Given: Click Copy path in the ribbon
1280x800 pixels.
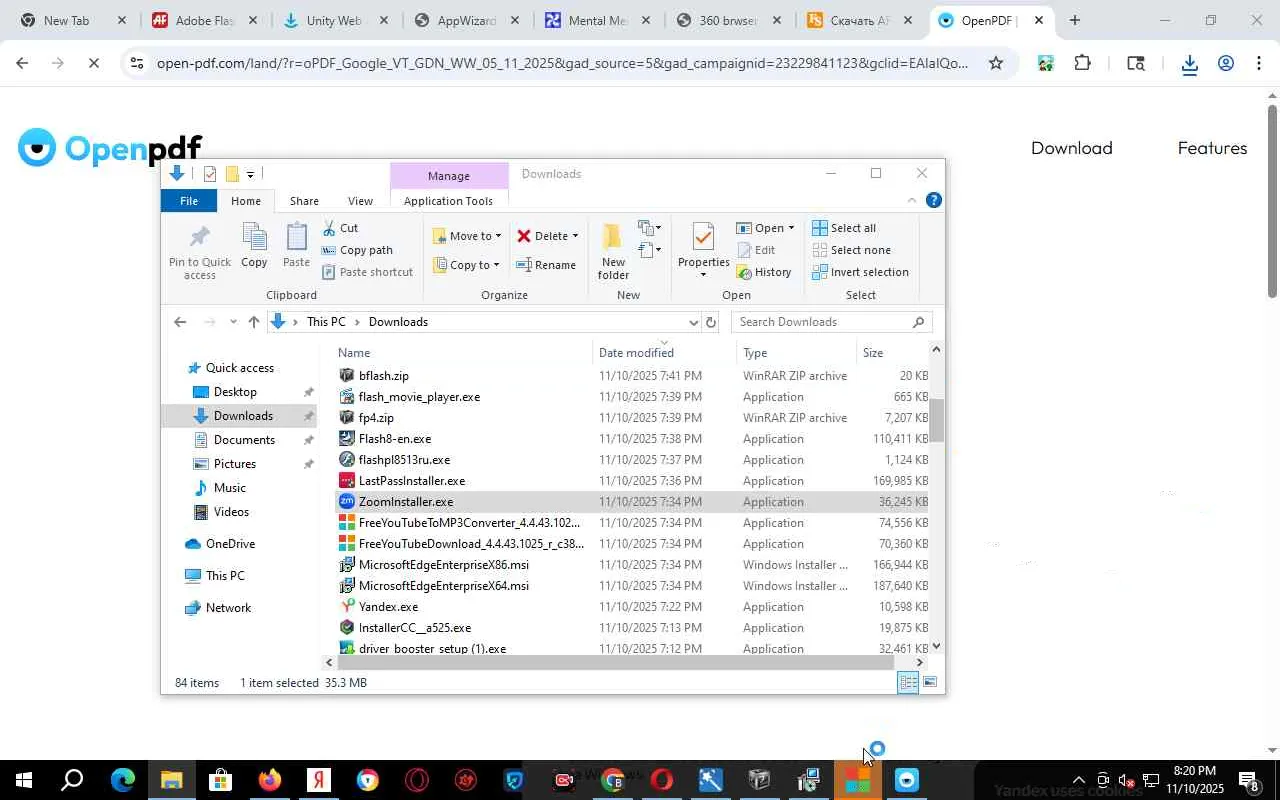Looking at the screenshot, I should (x=357, y=250).
